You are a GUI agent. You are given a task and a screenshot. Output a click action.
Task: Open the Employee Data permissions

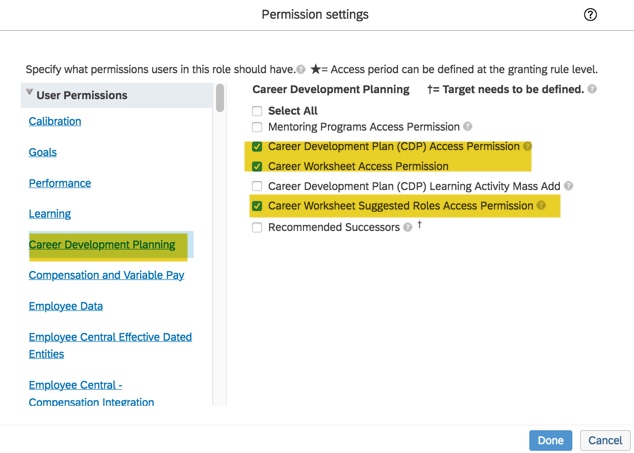pos(66,306)
